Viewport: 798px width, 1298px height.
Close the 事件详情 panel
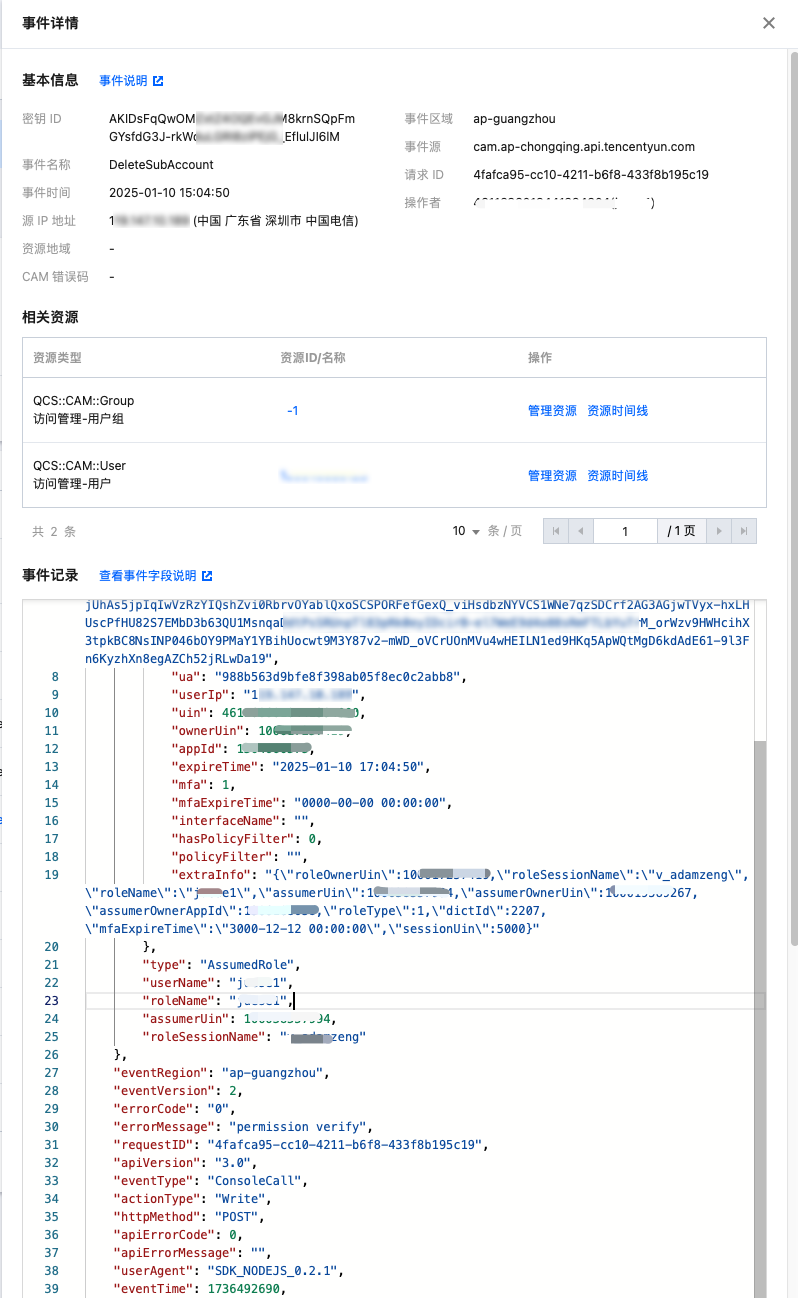point(768,23)
